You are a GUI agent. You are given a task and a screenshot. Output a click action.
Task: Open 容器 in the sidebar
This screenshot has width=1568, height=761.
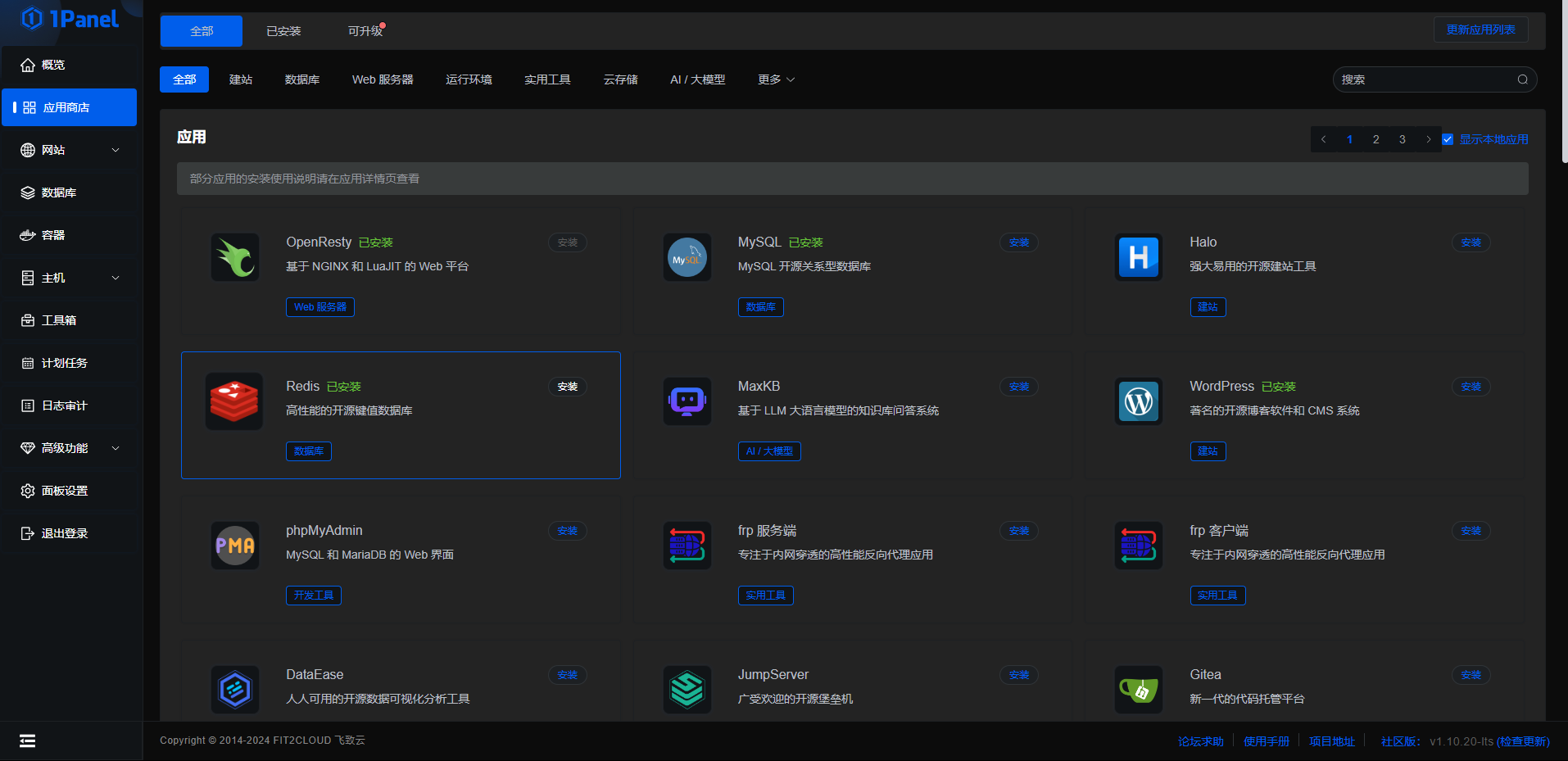click(x=69, y=235)
